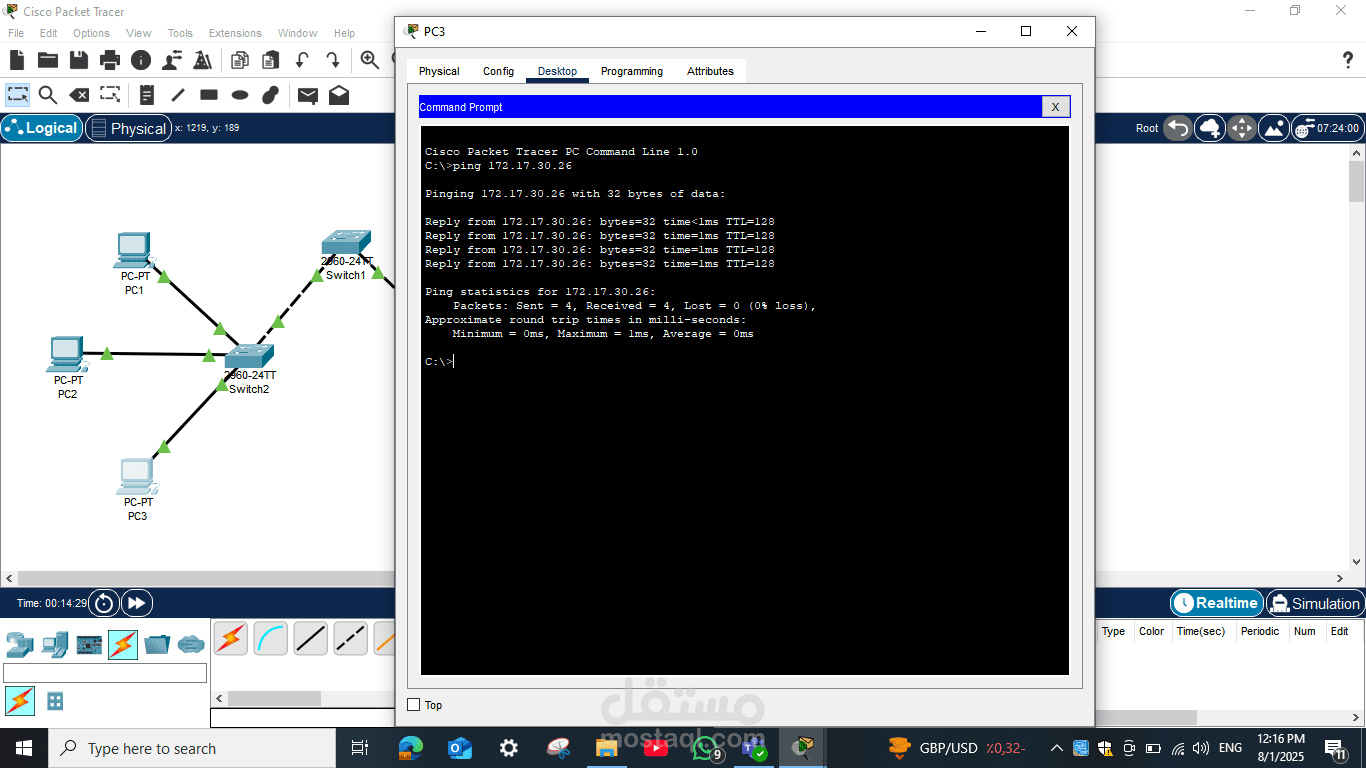The height and width of the screenshot is (768, 1366).
Task: Pick the copper straight-through solid cable
Action: (310, 638)
